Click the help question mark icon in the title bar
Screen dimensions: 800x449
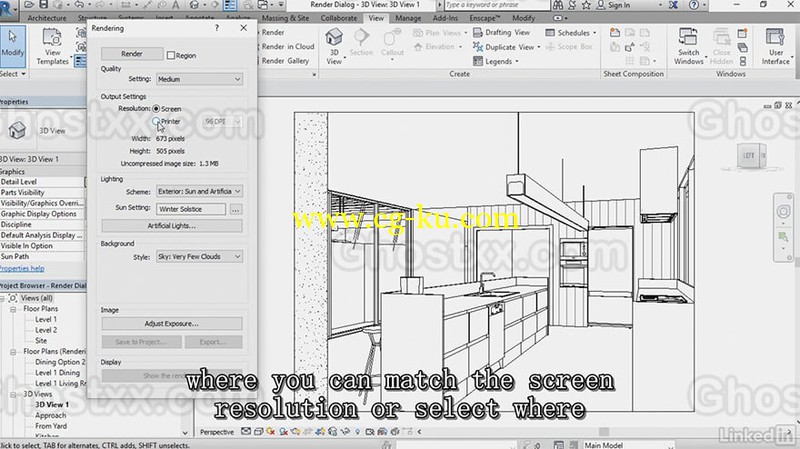coord(694,5)
